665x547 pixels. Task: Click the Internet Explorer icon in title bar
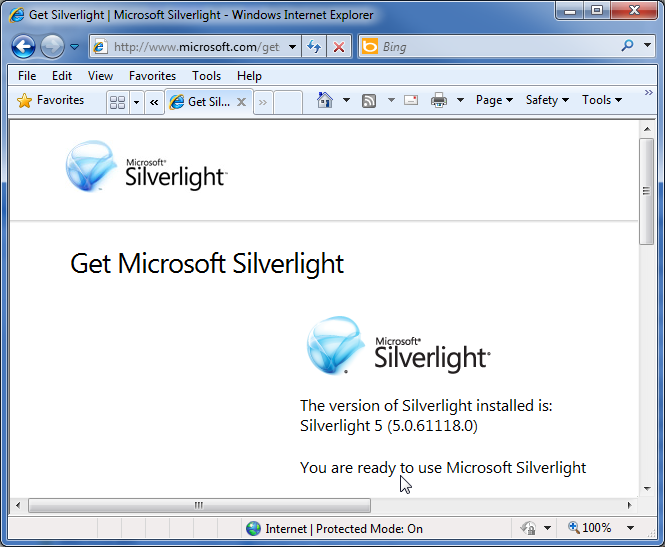[17, 15]
